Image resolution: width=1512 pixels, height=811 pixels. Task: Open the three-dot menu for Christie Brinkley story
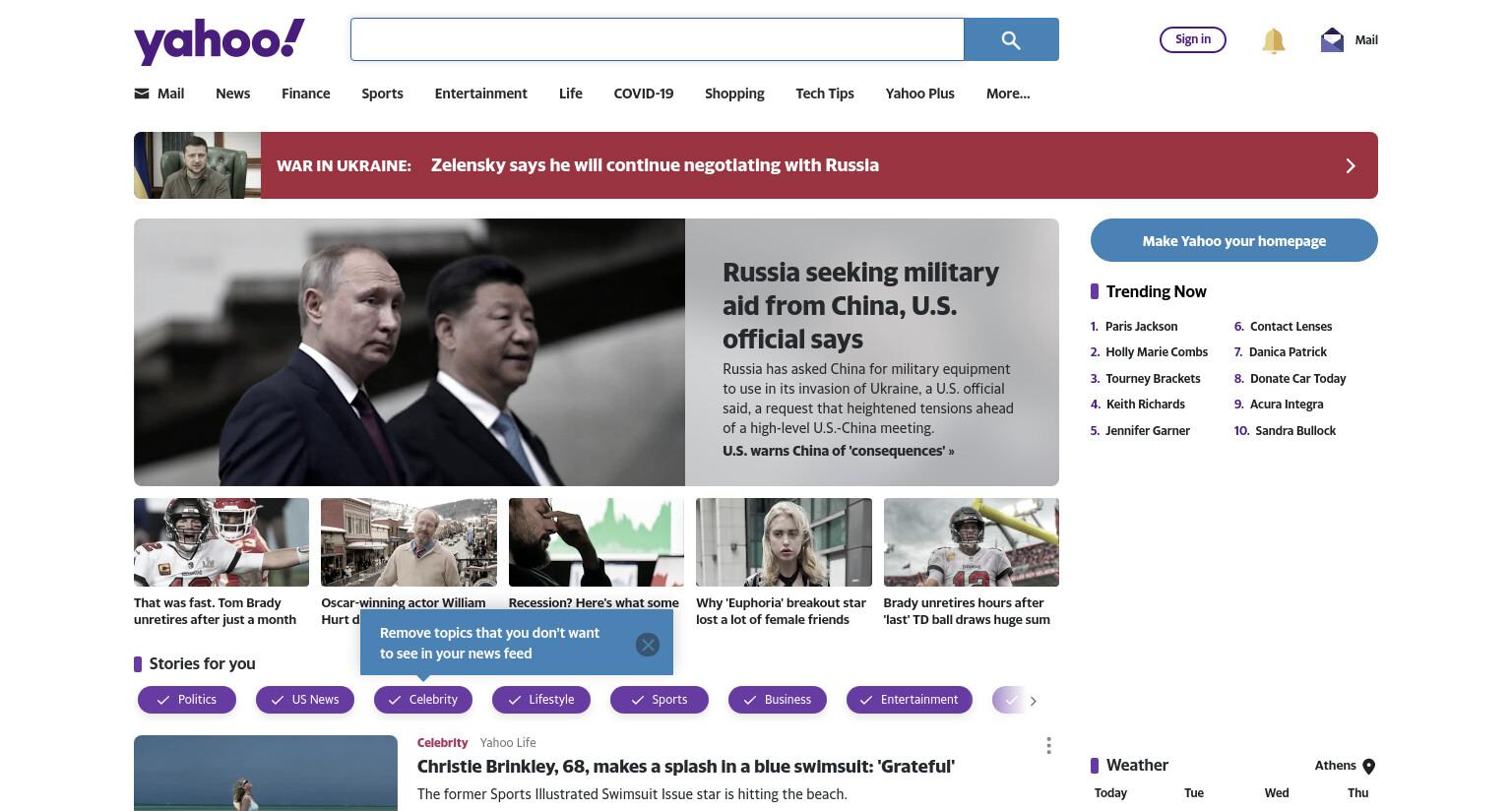tap(1048, 746)
